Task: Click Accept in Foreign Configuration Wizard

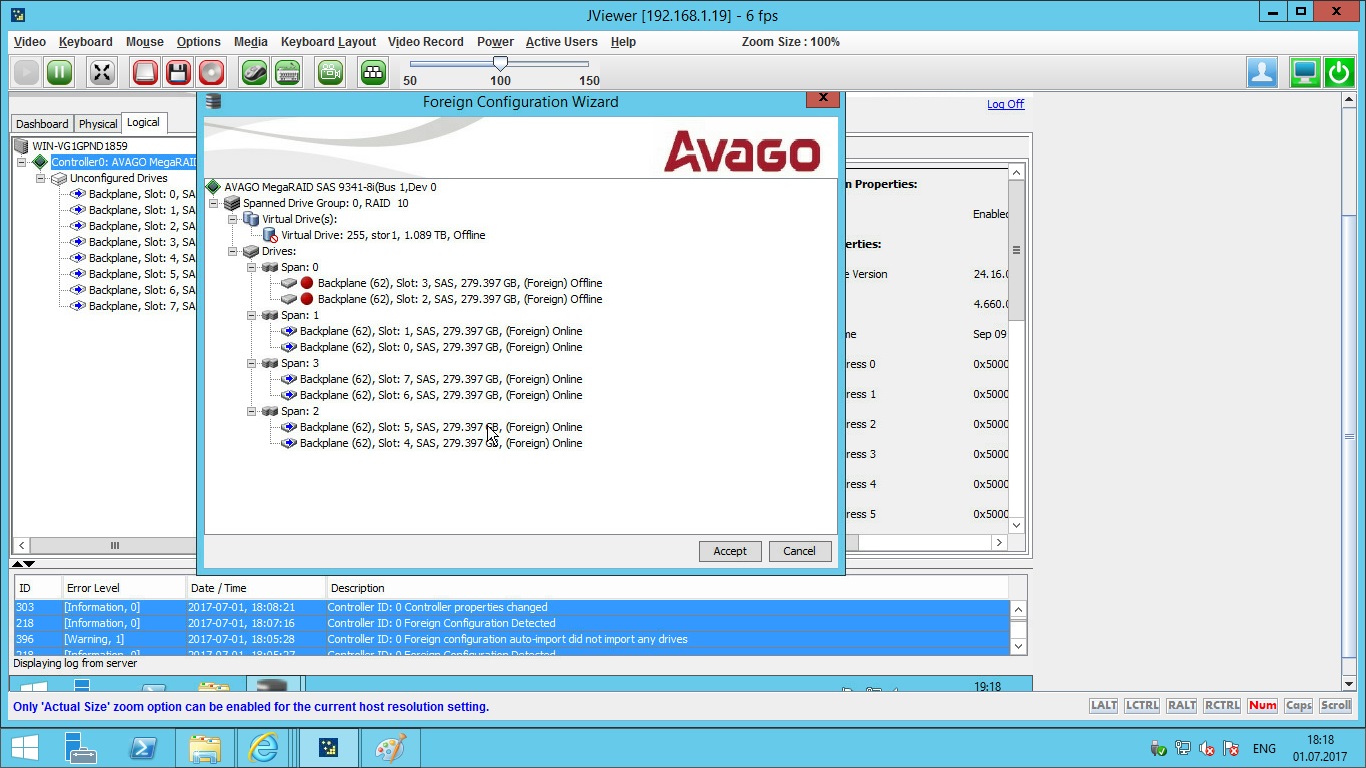Action: tap(730, 551)
